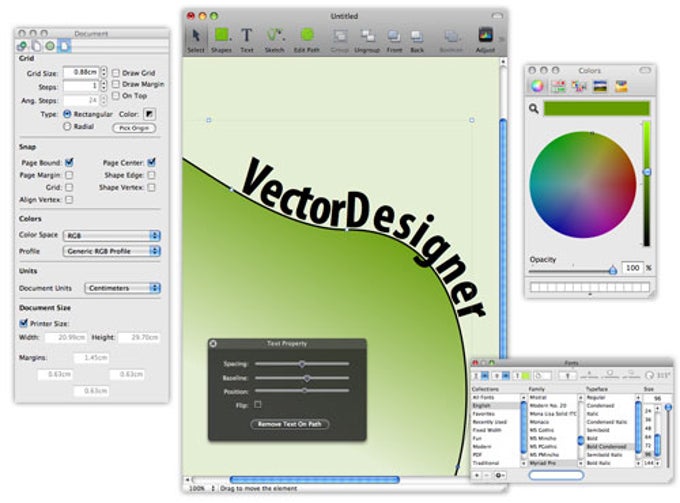Choose the Select arrow tool
The height and width of the screenshot is (503, 680).
click(x=196, y=40)
